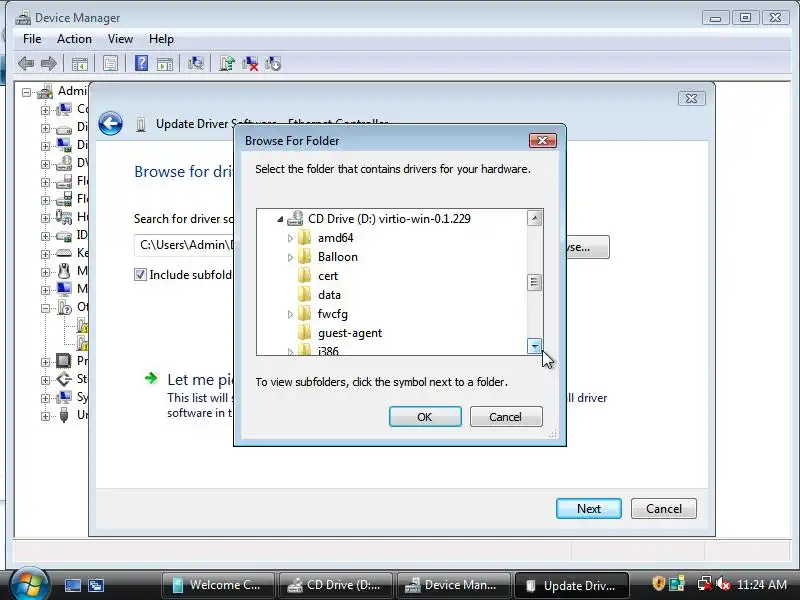This screenshot has height=600, width=800.
Task: Expand the amd64 folder
Action: coord(290,238)
